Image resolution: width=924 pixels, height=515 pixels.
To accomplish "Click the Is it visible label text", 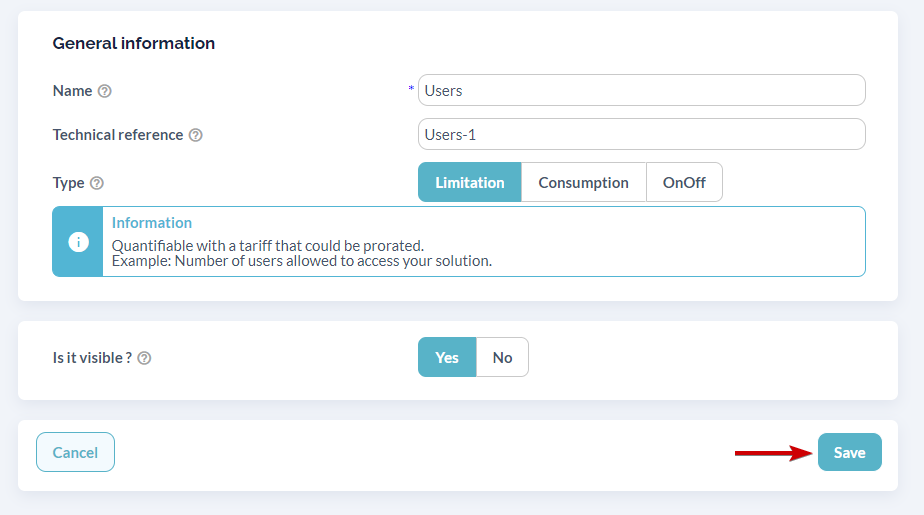I will pyautogui.click(x=93, y=358).
